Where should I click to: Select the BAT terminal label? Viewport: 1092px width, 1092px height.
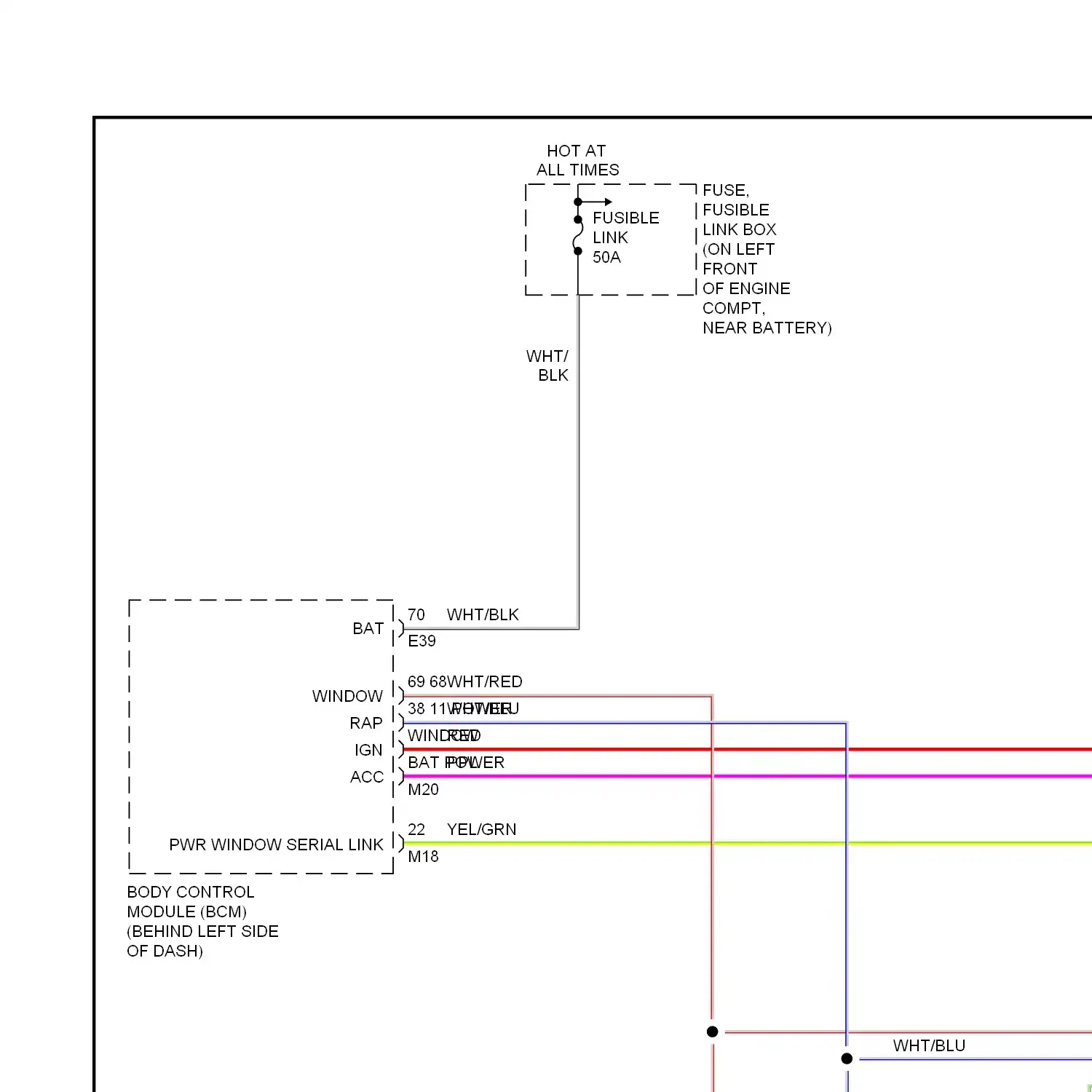[368, 628]
